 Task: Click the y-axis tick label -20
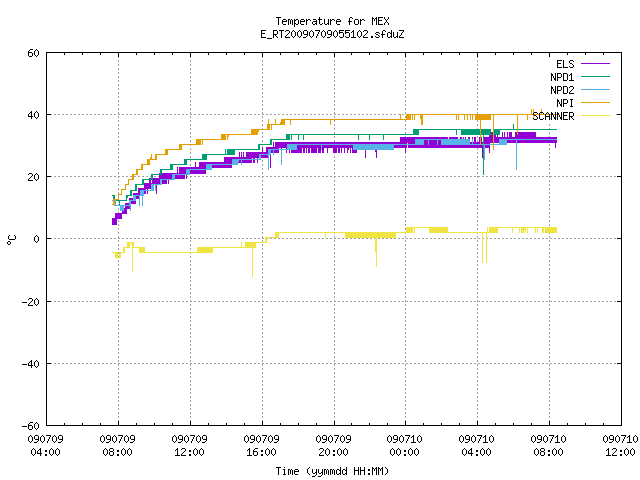pyautogui.click(x=31, y=302)
